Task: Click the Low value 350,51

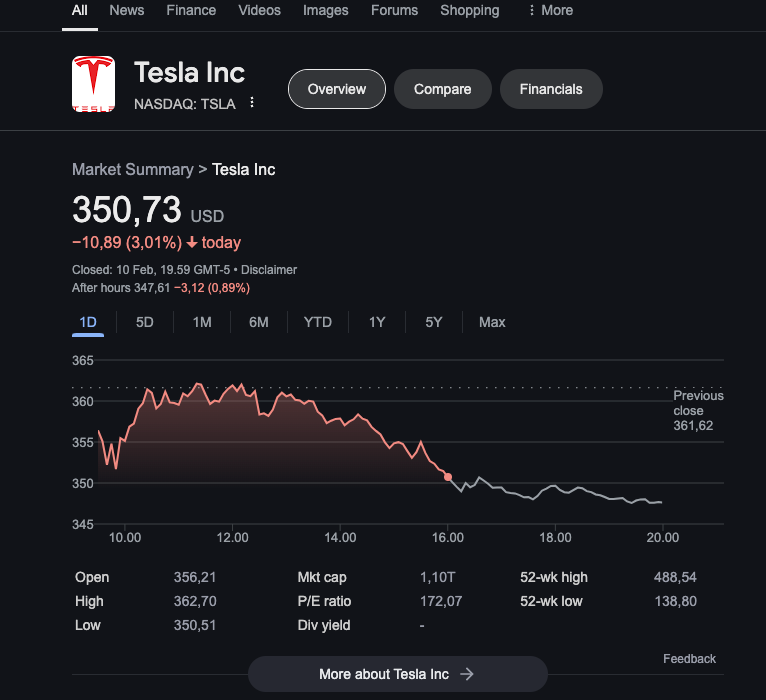Action: [195, 625]
